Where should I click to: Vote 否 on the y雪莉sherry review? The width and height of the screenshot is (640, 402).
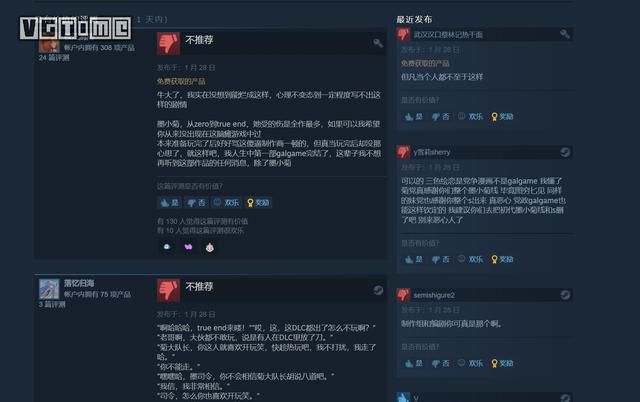coord(441,259)
